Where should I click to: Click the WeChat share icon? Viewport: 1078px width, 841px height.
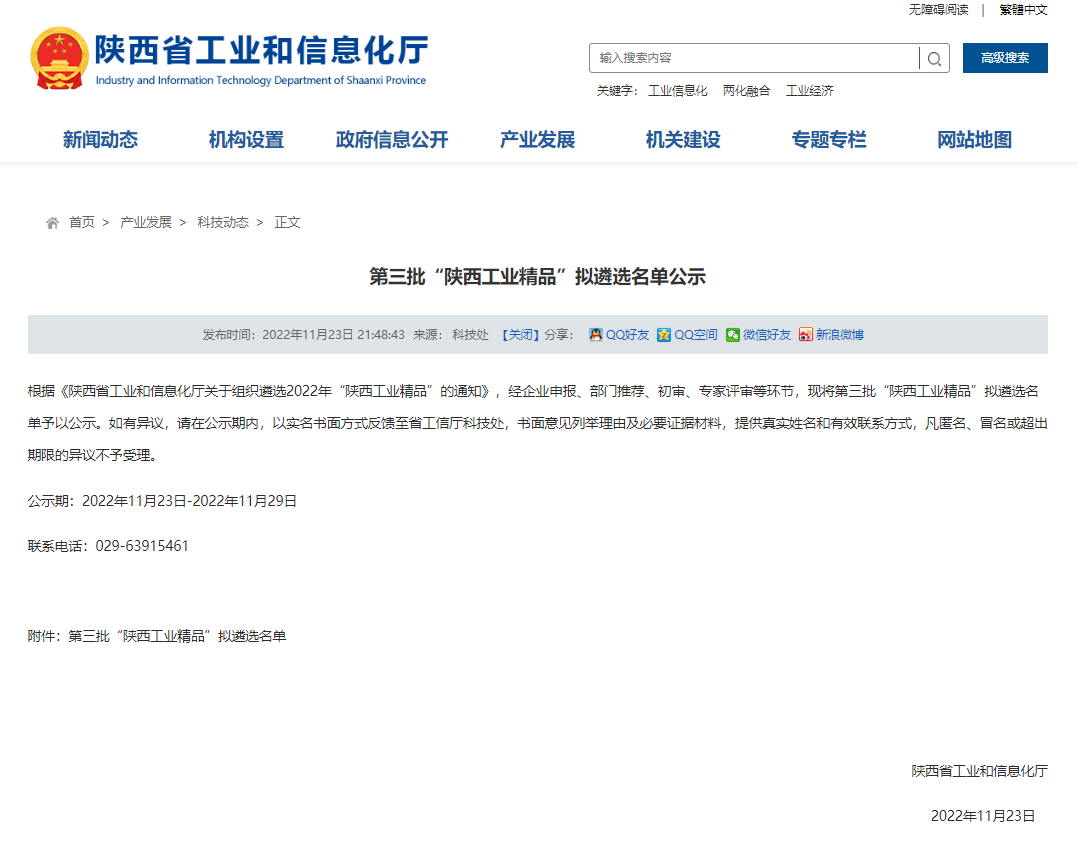tap(733, 335)
